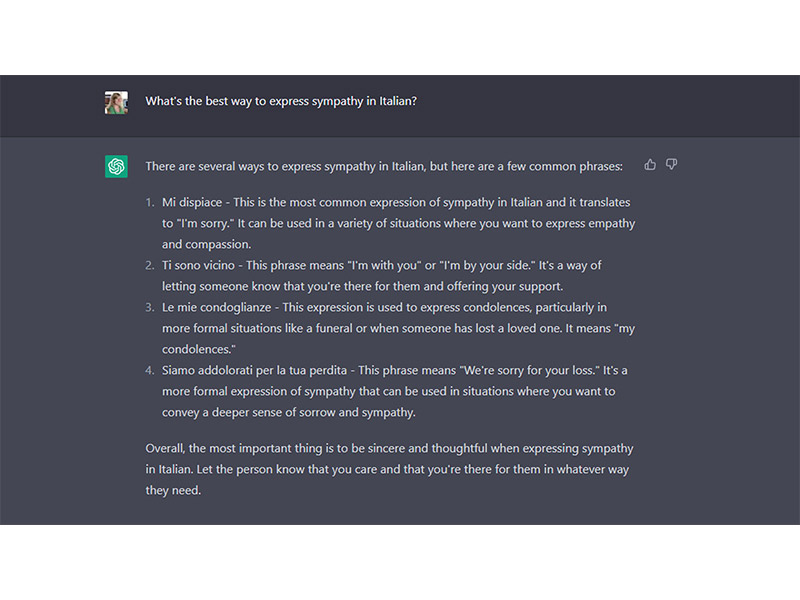The image size is (800, 600).
Task: Click list number 1 marker
Action: pyautogui.click(x=149, y=203)
